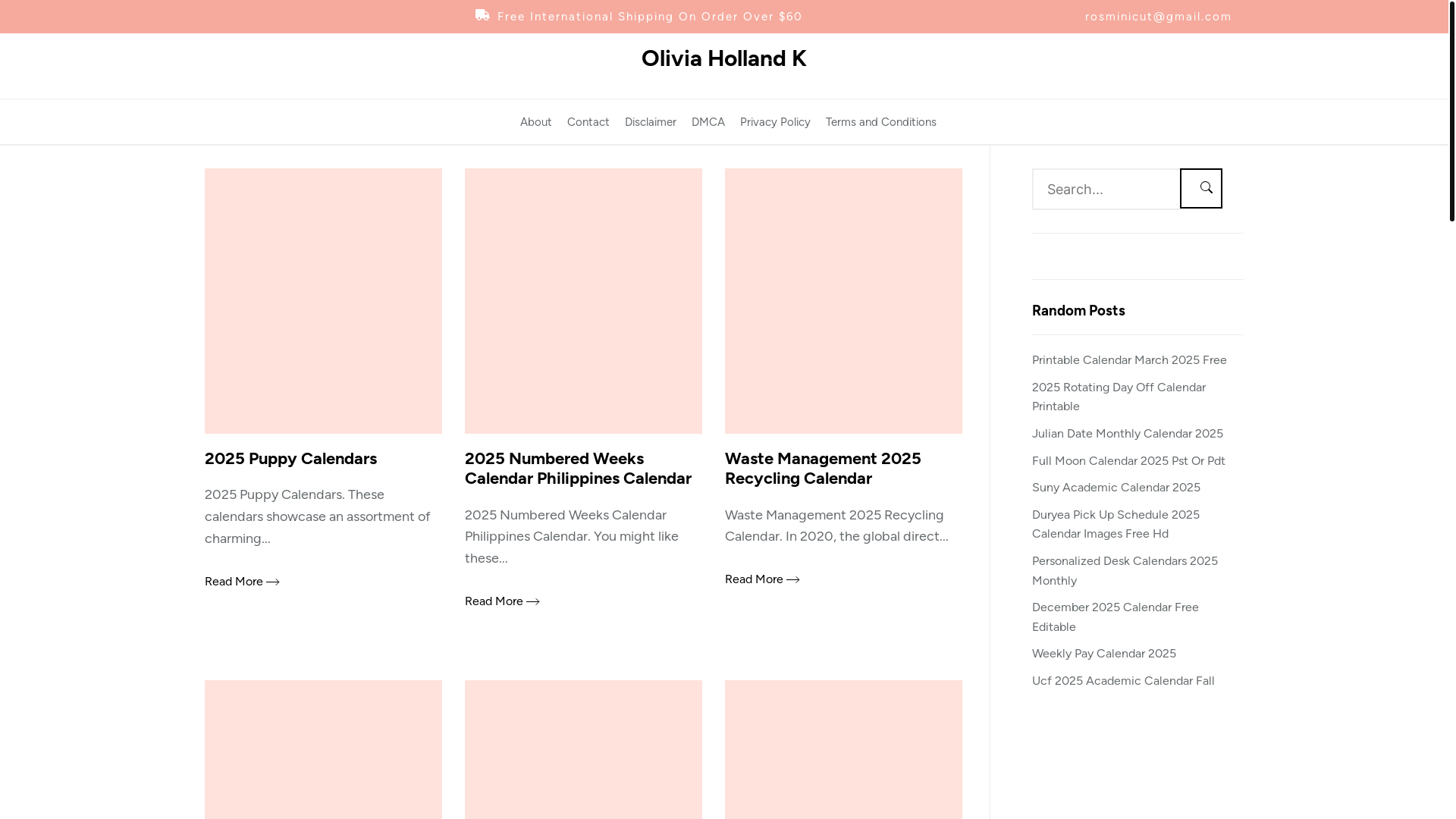Open Privacy Policy in navigation

(775, 122)
